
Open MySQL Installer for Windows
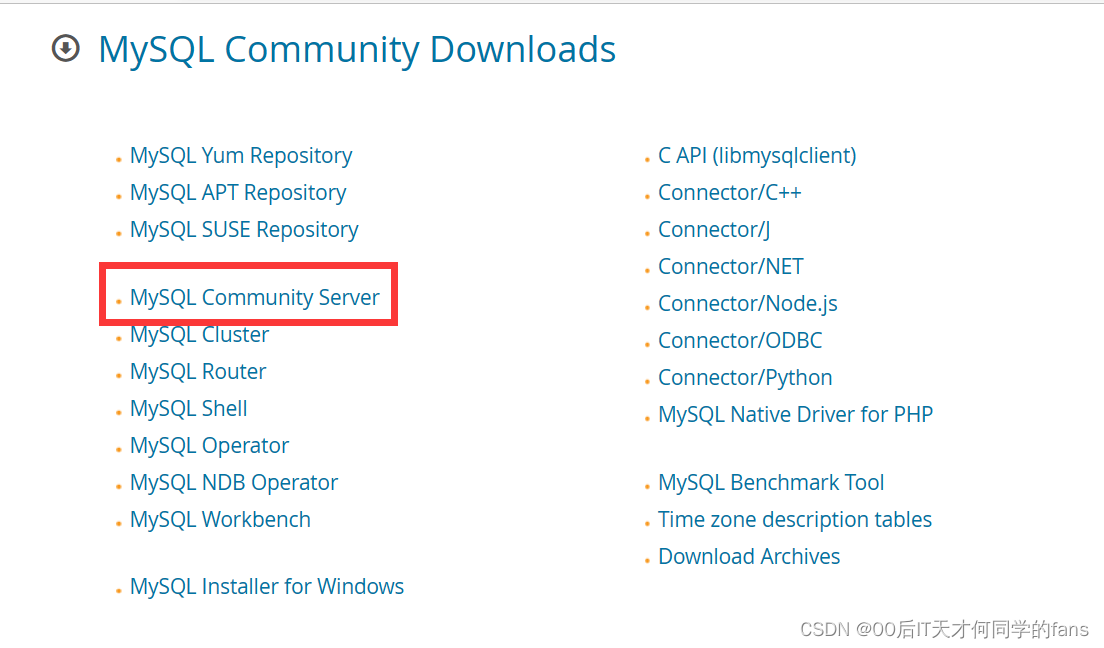(x=266, y=586)
